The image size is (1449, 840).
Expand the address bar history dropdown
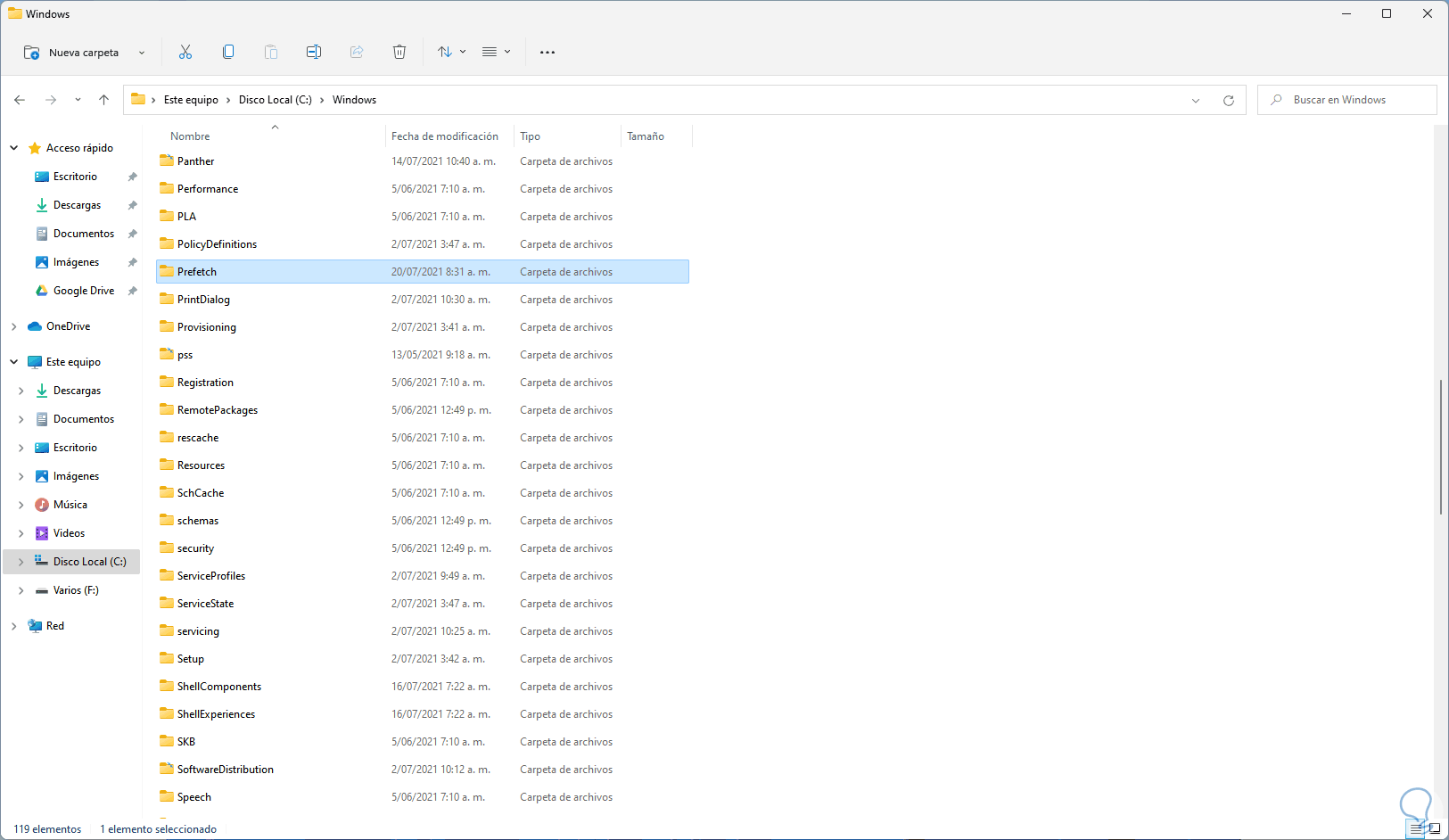click(1196, 100)
